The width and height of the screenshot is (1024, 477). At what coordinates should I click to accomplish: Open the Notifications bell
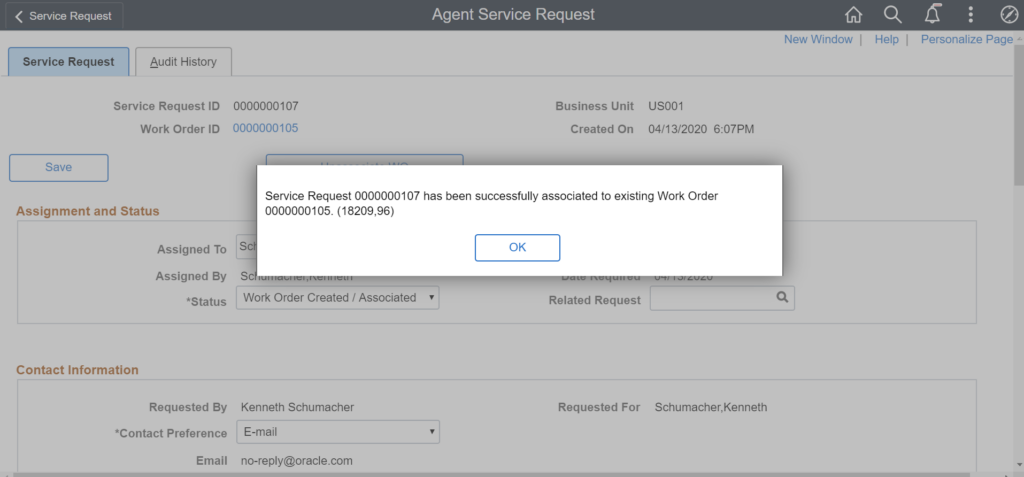[x=933, y=15]
